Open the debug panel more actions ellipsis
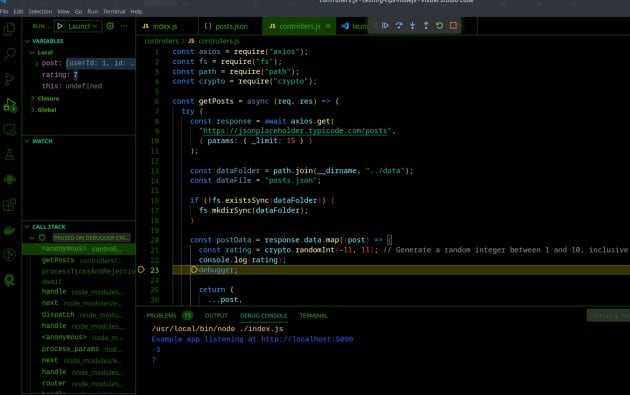The width and height of the screenshot is (630, 395). tap(124, 26)
